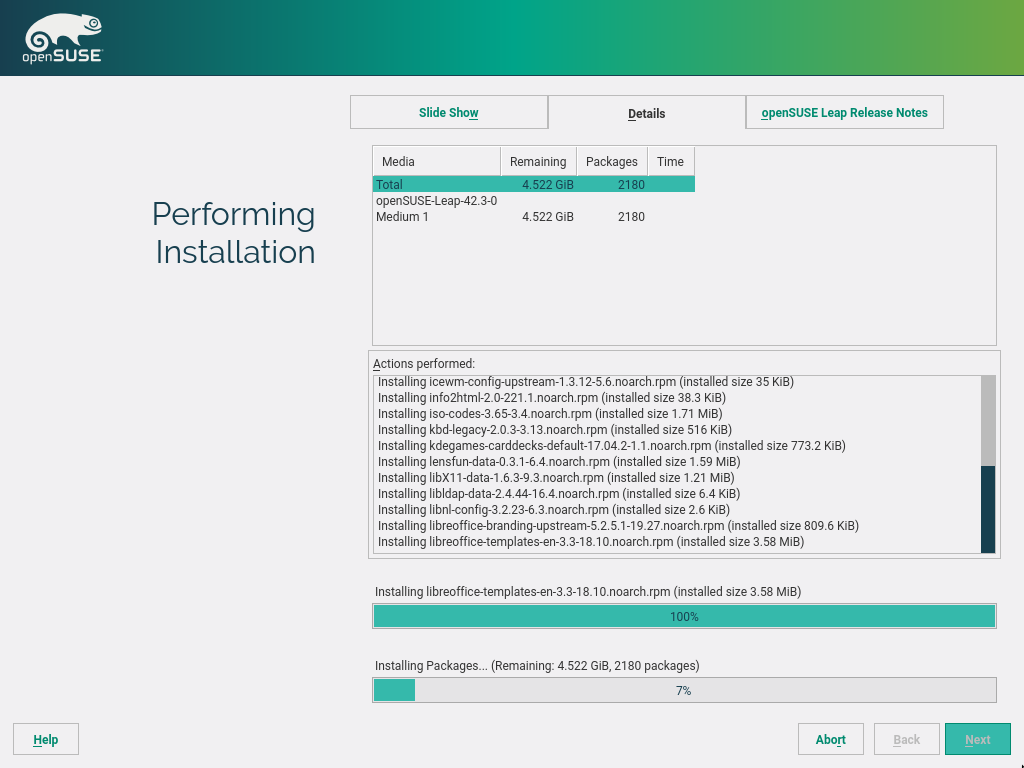1024x768 pixels.
Task: Click the Media column header
Action: 436,161
